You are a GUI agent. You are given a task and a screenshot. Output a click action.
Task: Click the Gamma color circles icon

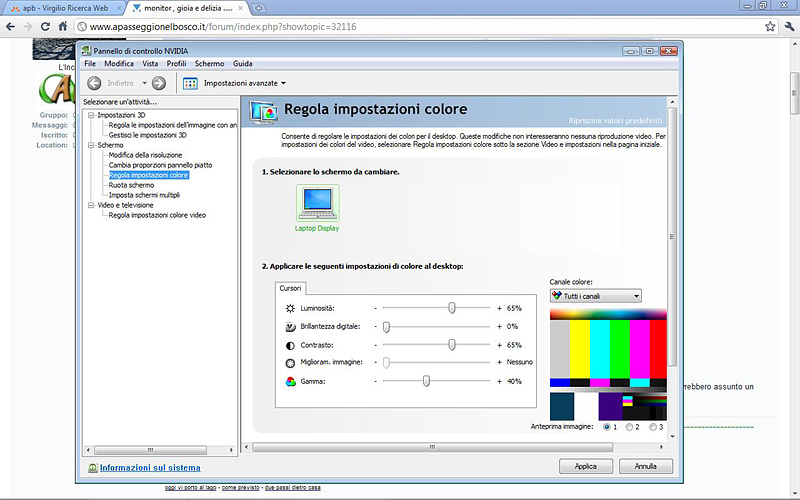[290, 381]
